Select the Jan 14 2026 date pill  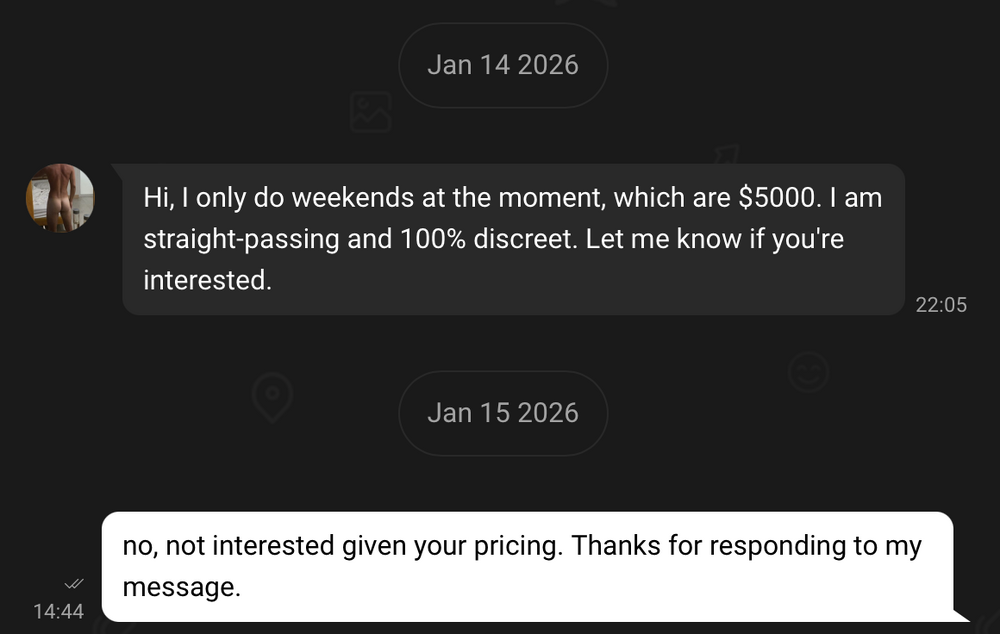pyautogui.click(x=502, y=65)
